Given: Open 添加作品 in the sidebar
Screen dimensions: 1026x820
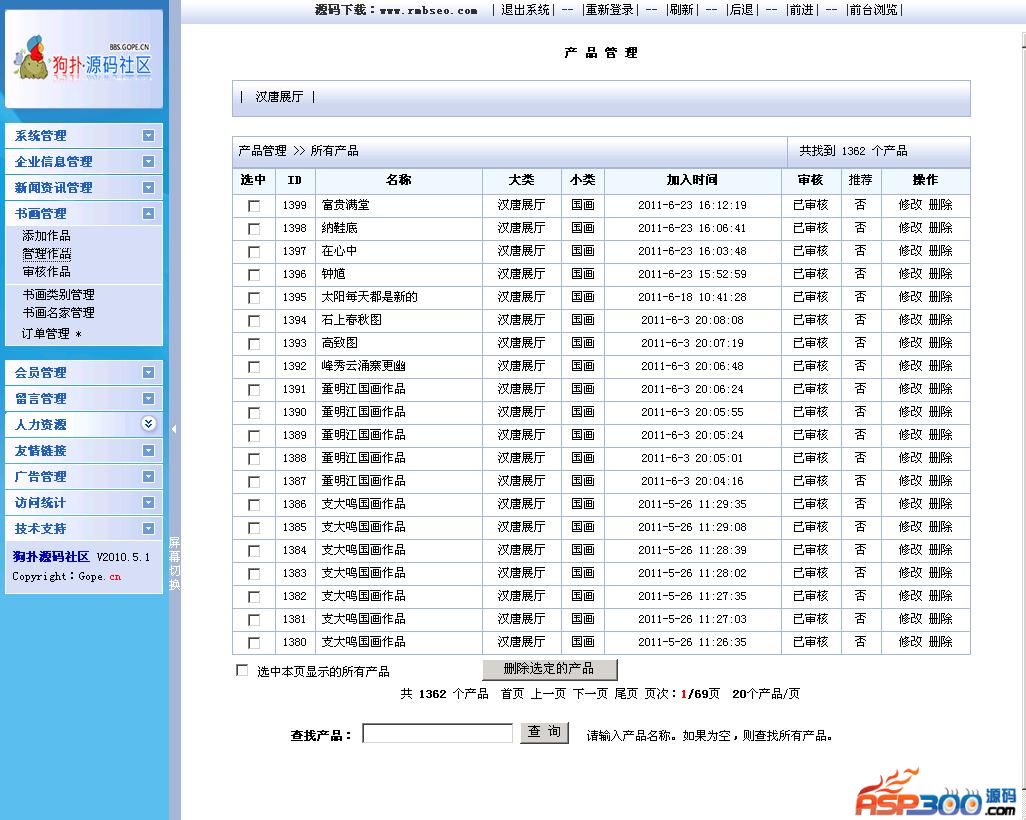Looking at the screenshot, I should (x=46, y=236).
